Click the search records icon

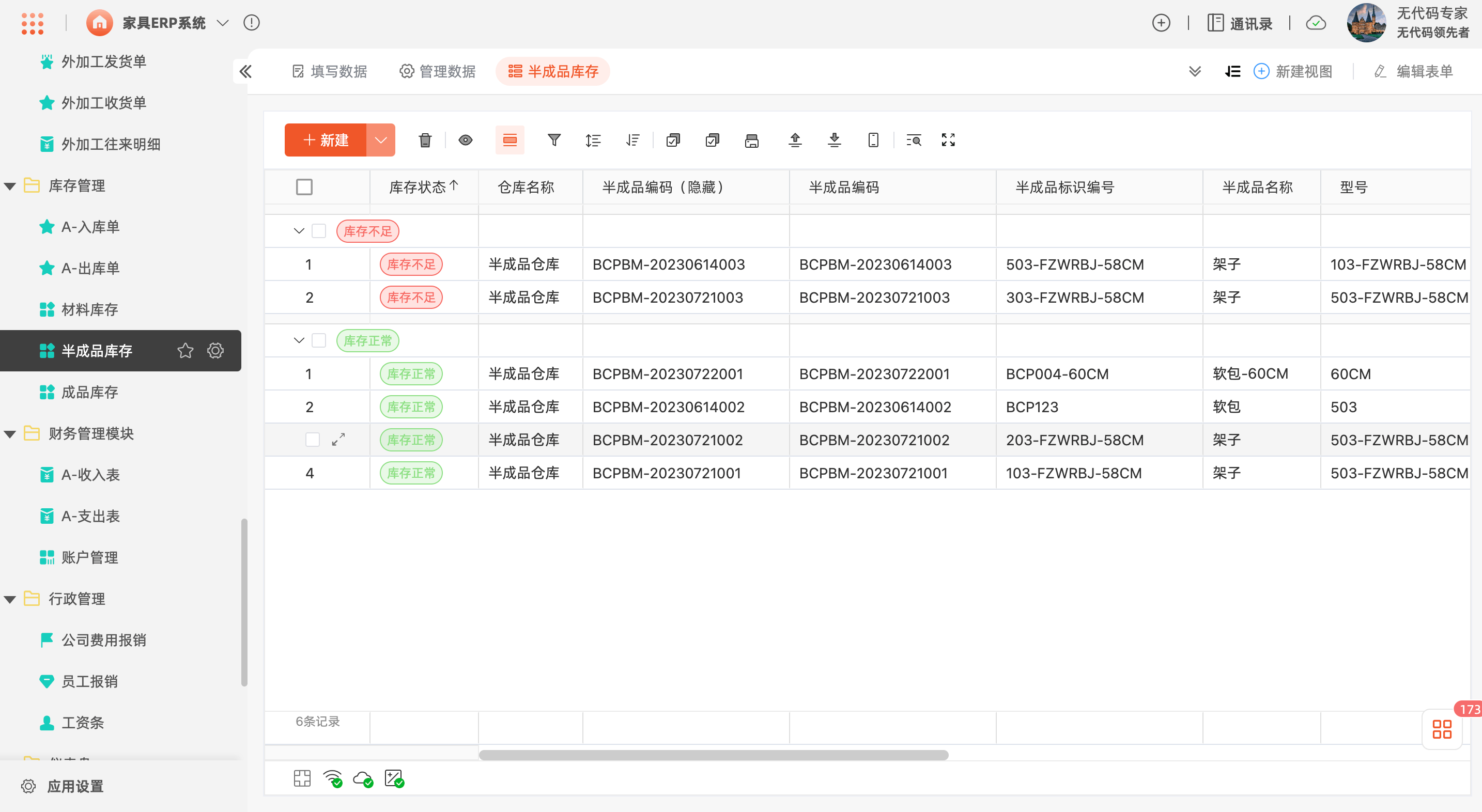click(x=913, y=140)
